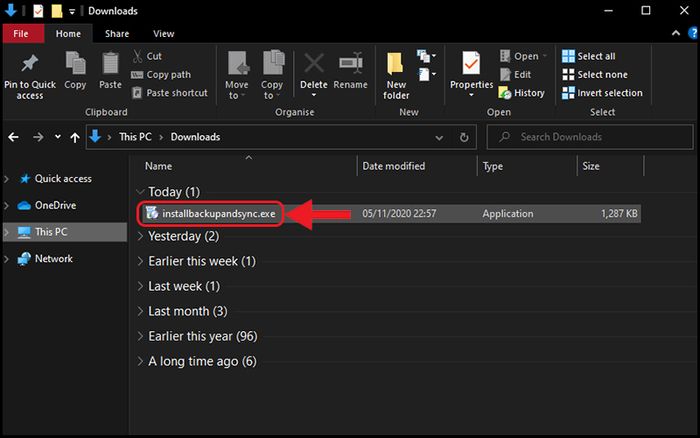The height and width of the screenshot is (438, 700).
Task: Sort by the Type column header
Action: [492, 166]
